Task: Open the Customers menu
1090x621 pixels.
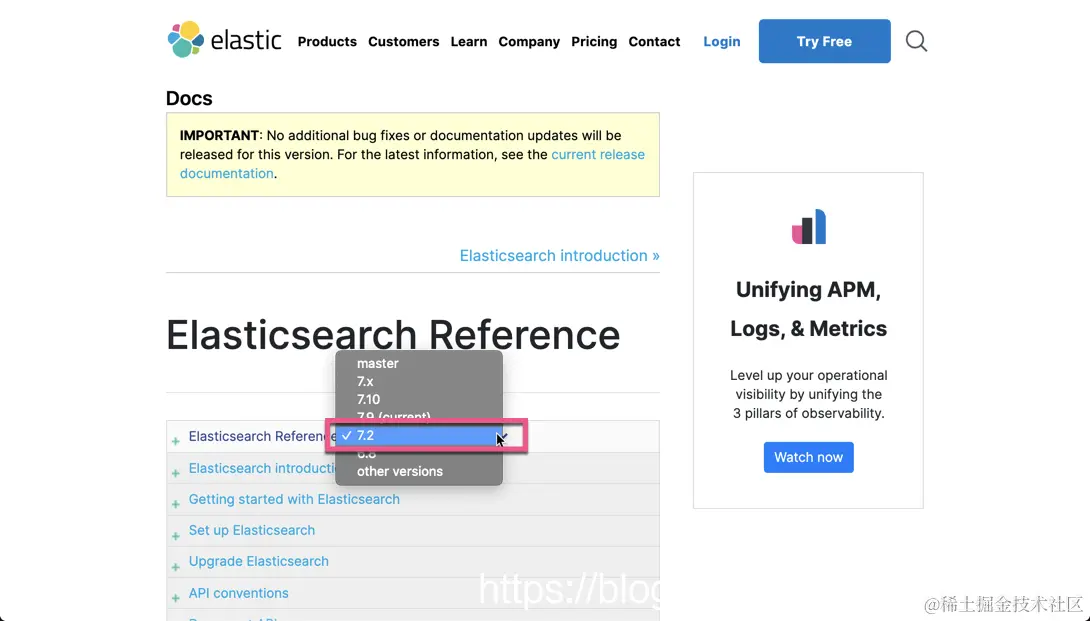Action: point(403,42)
